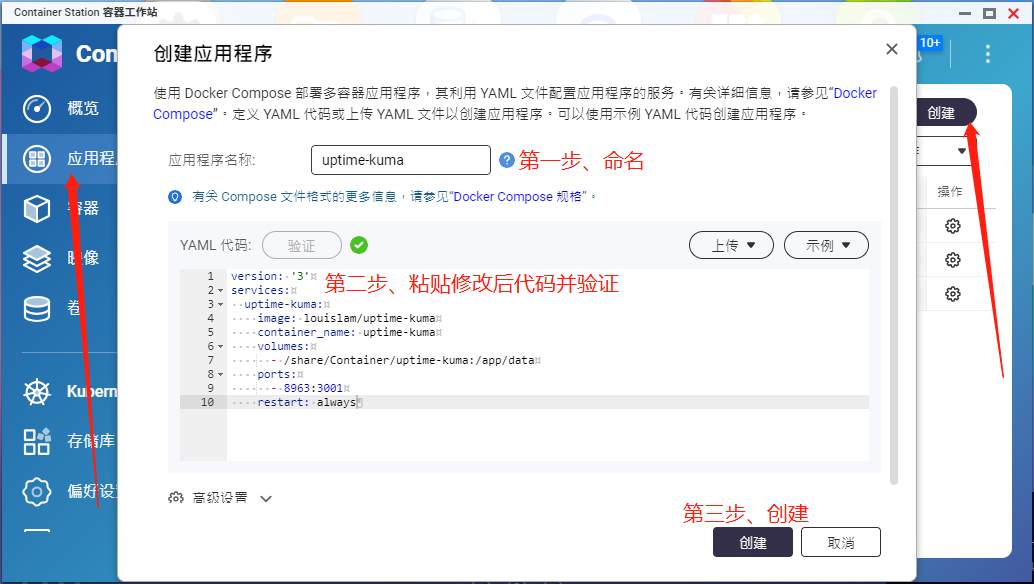The width and height of the screenshot is (1034, 584).
Task: Open the three-dot more menu at top right
Action: coord(987,53)
